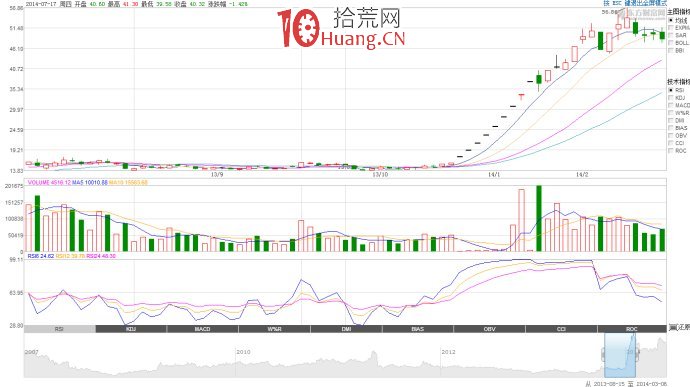Open the W%R indicator tab
Viewport: 690px width, 387px height.
pos(275,329)
